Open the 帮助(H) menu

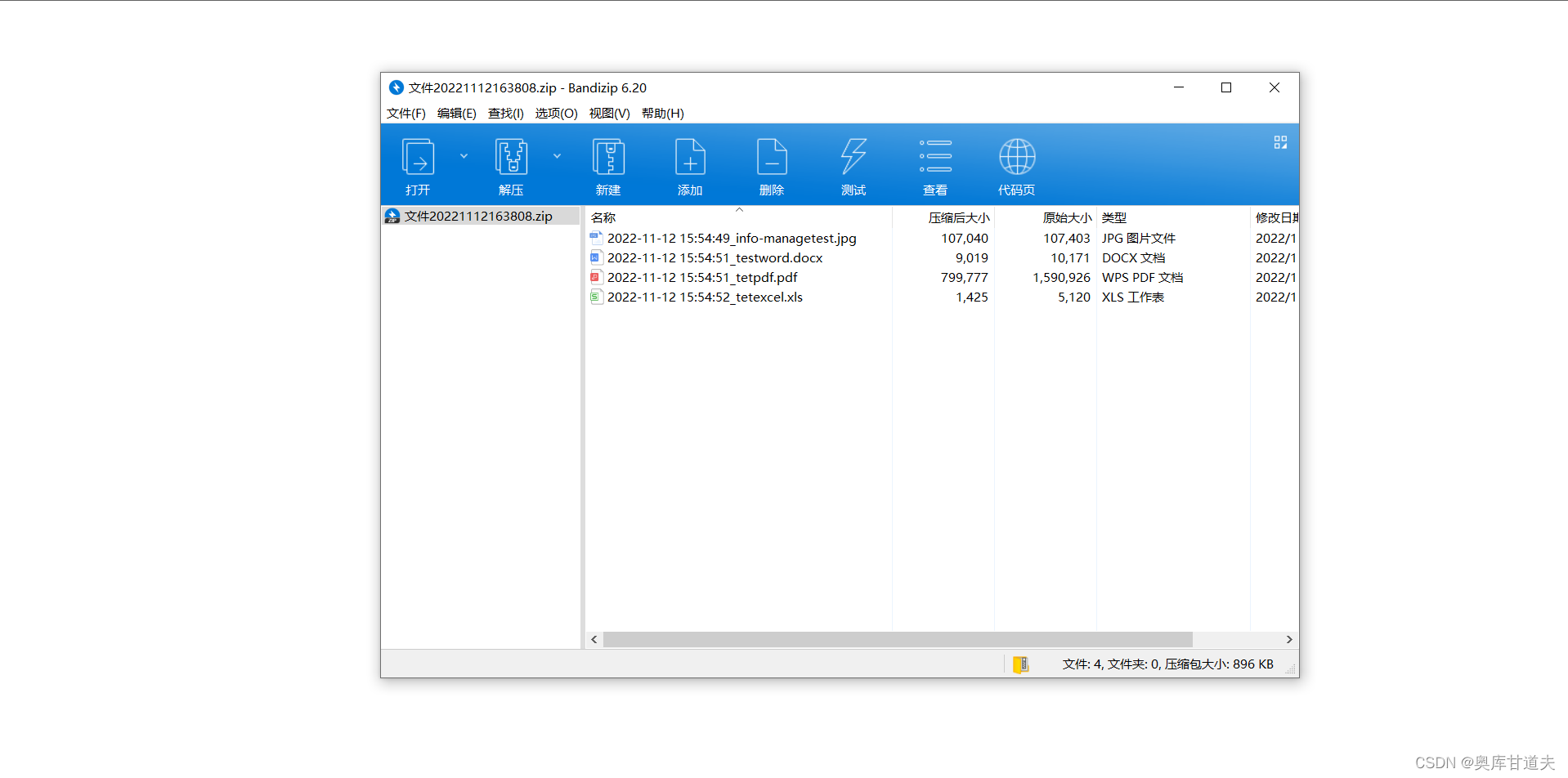coord(663,114)
